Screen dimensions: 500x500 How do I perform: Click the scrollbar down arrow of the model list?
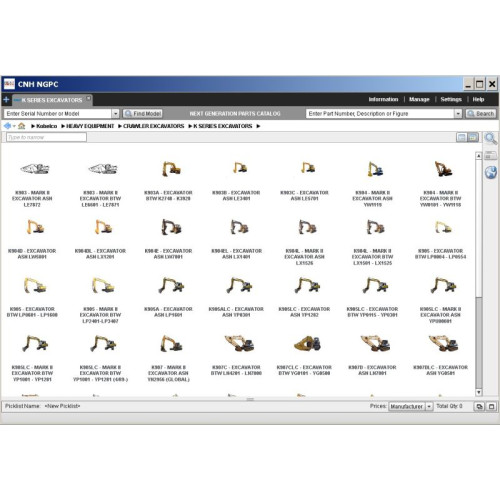(479, 392)
